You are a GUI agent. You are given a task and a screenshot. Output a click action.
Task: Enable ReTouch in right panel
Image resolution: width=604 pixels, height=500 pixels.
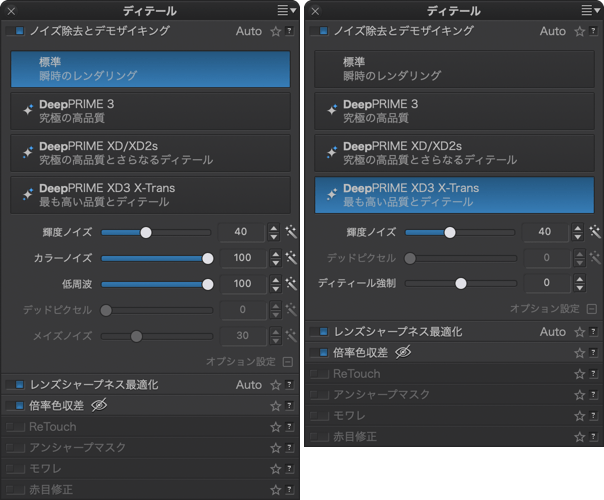pos(319,374)
